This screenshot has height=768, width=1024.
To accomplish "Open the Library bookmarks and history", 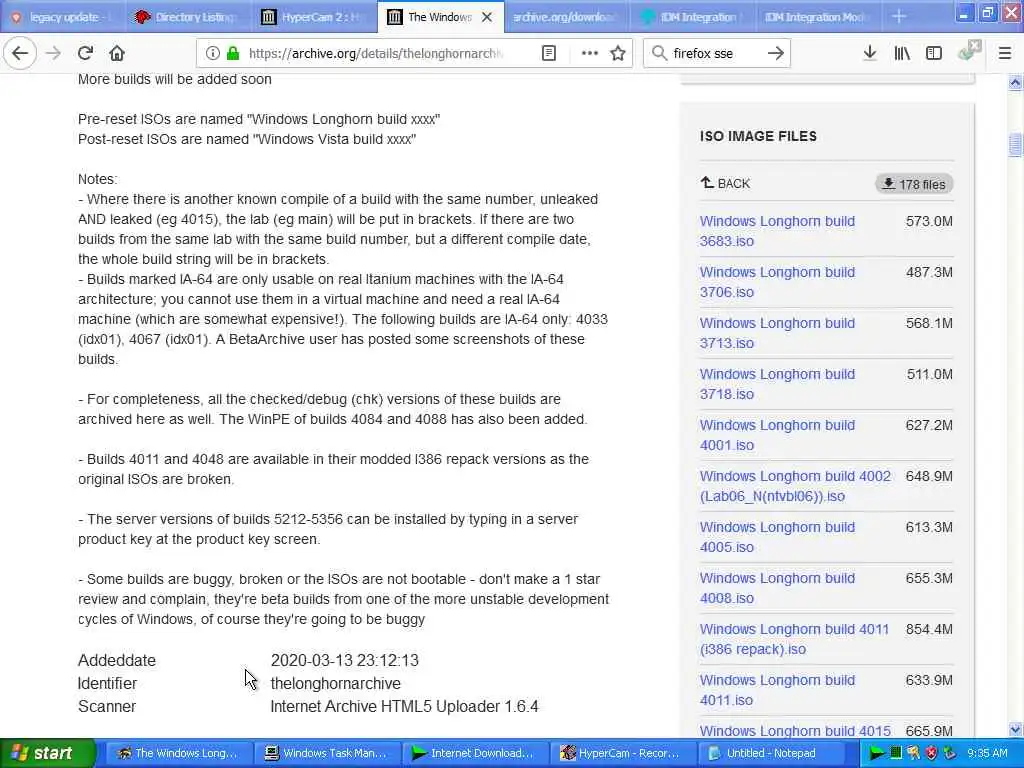I will tap(902, 53).
